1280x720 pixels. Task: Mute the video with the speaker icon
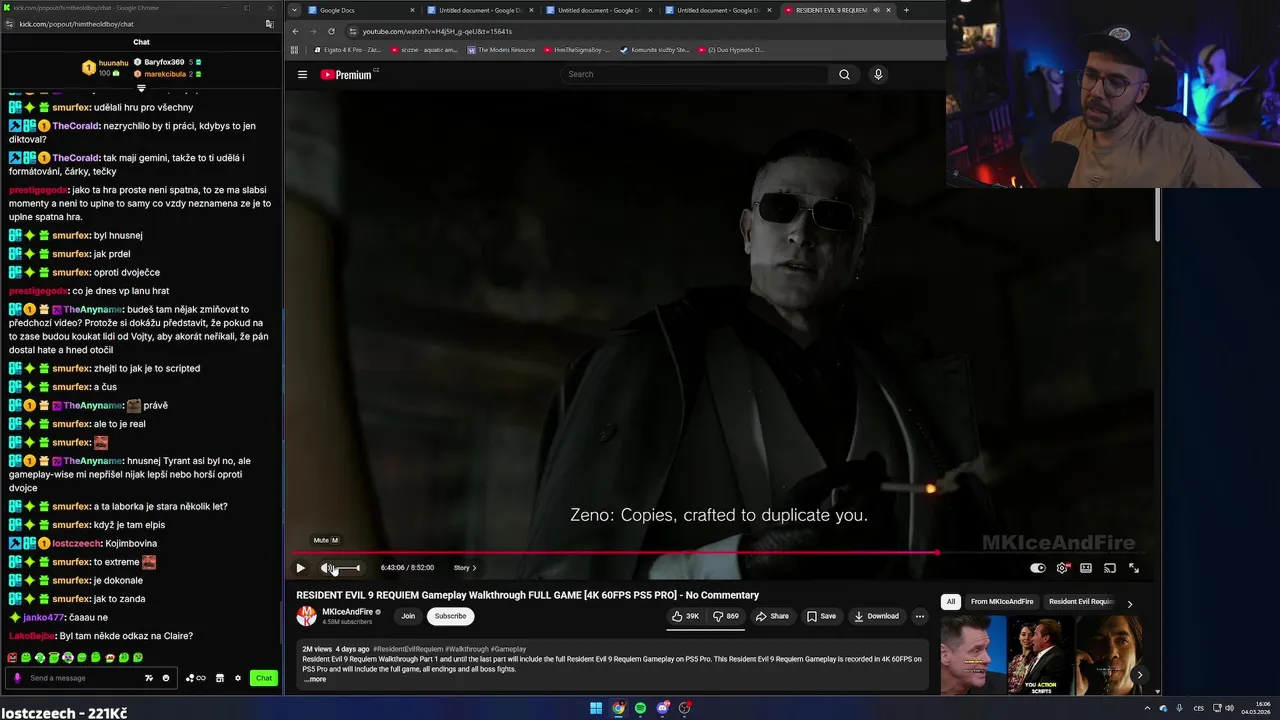point(327,568)
